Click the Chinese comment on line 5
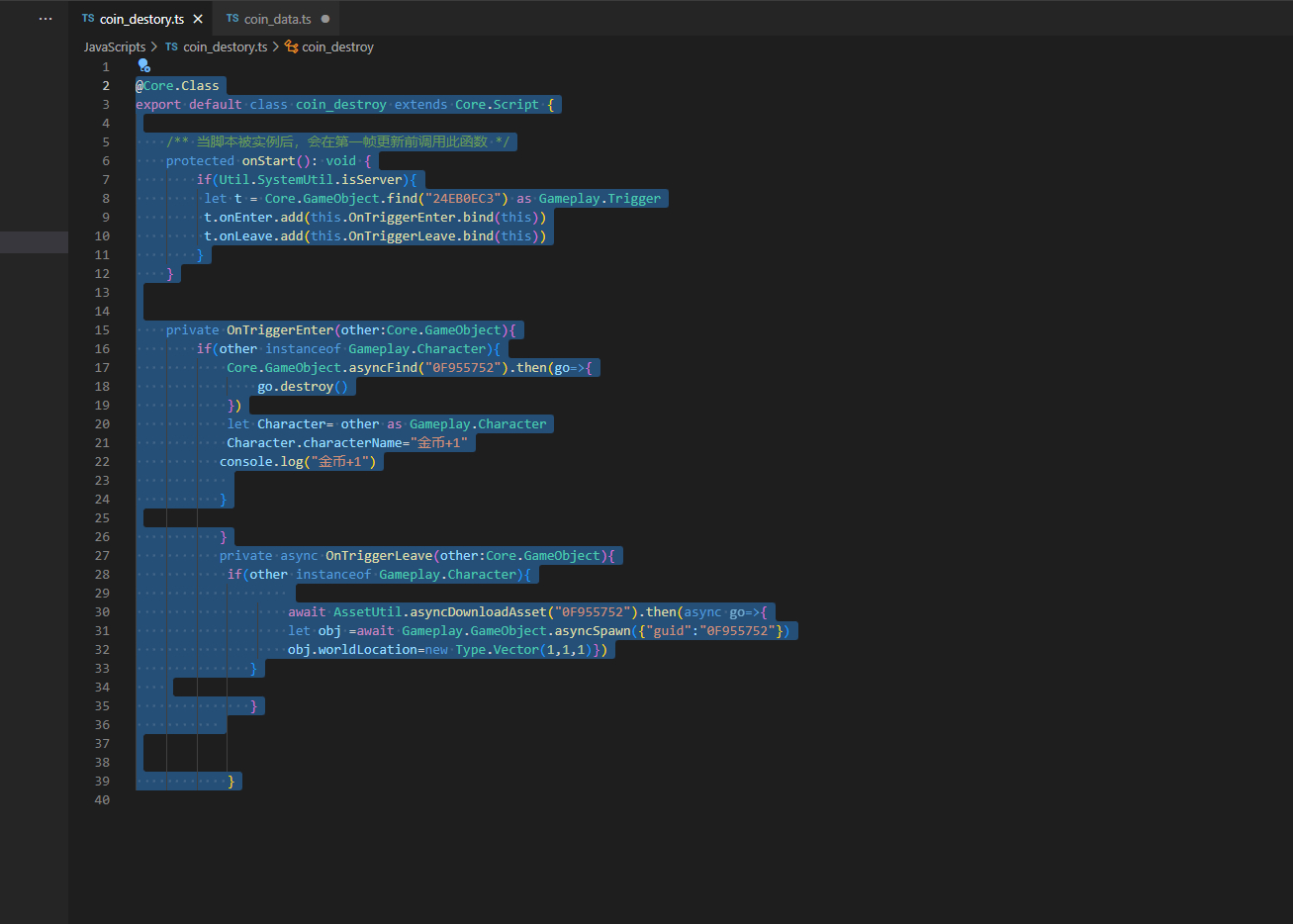Screen dimensions: 1293x924 click(x=337, y=141)
